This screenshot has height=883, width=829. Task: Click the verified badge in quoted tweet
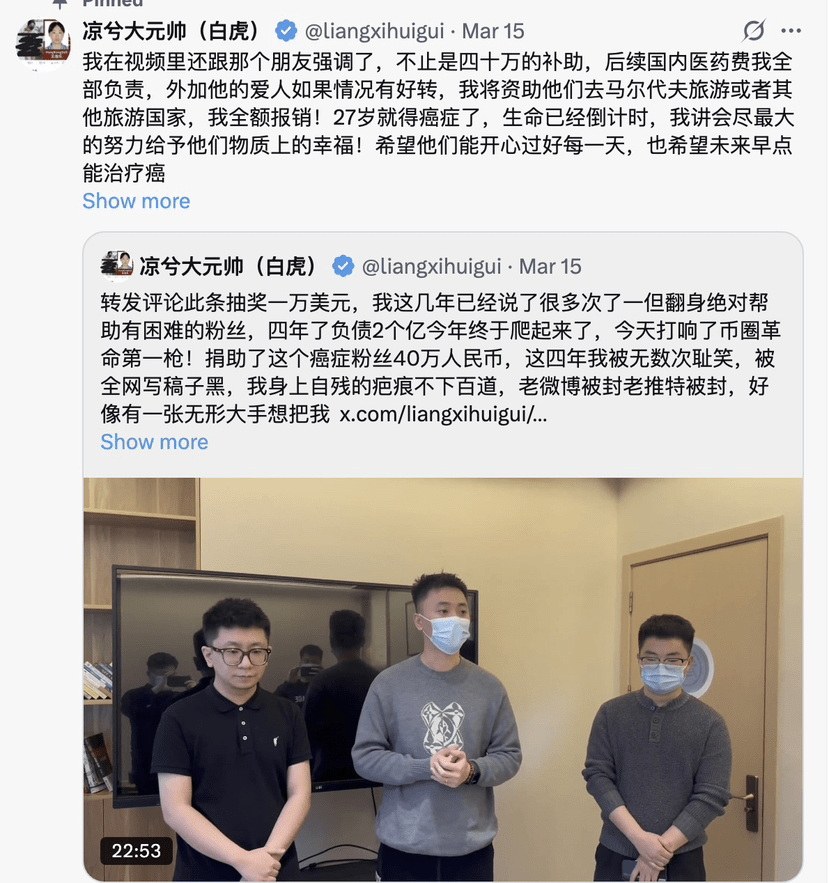(343, 266)
